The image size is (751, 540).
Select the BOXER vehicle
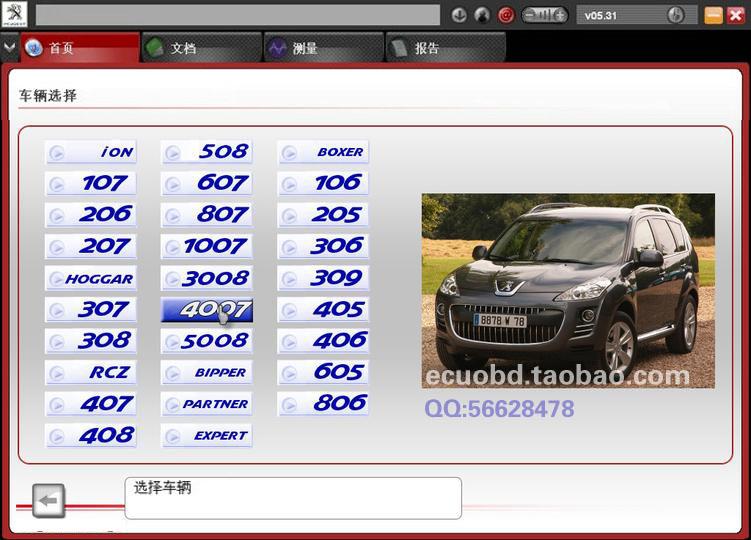(x=323, y=152)
